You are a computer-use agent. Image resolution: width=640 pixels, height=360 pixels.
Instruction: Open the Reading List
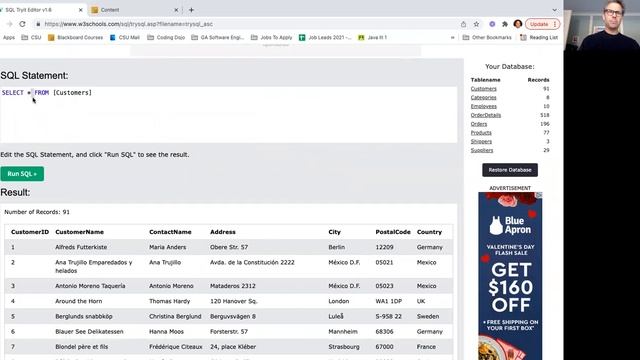(x=539, y=38)
